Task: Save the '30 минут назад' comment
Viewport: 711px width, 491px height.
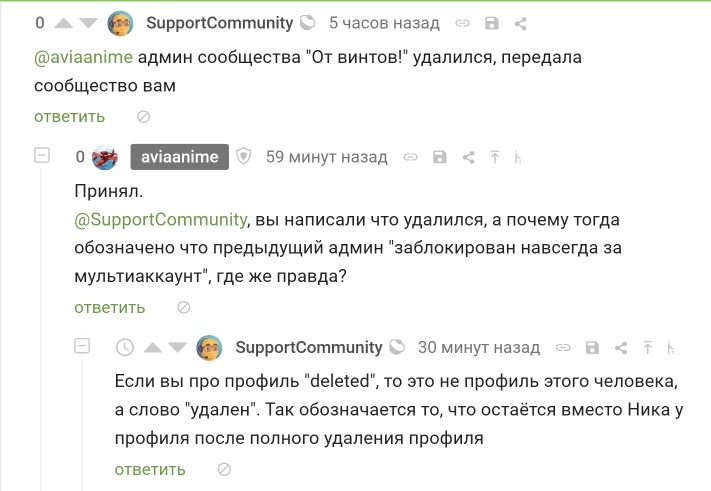Action: (x=591, y=348)
